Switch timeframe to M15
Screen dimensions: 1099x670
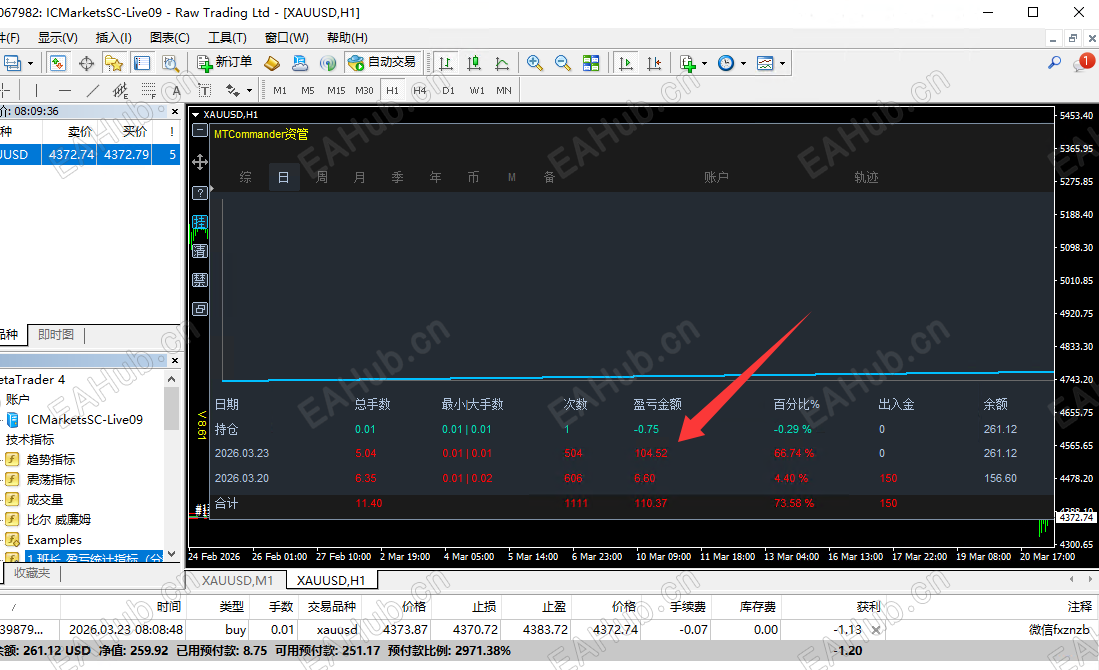click(x=336, y=90)
